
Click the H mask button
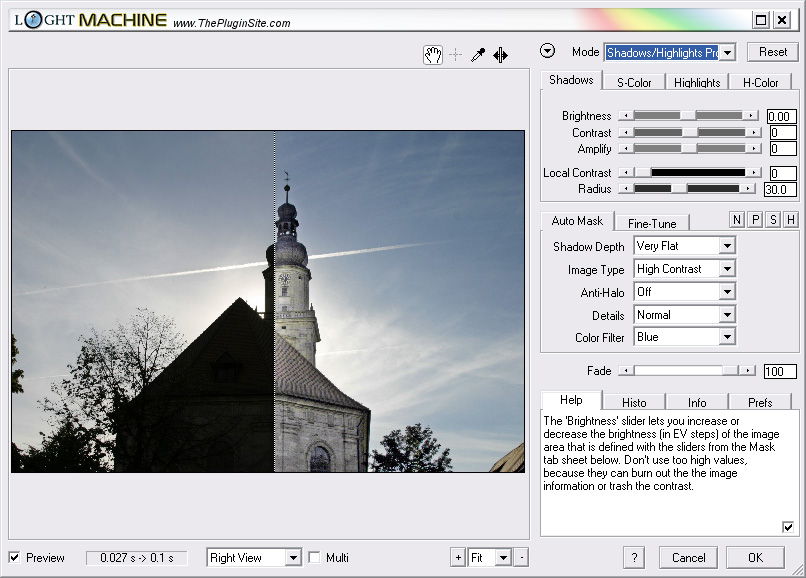tap(791, 220)
